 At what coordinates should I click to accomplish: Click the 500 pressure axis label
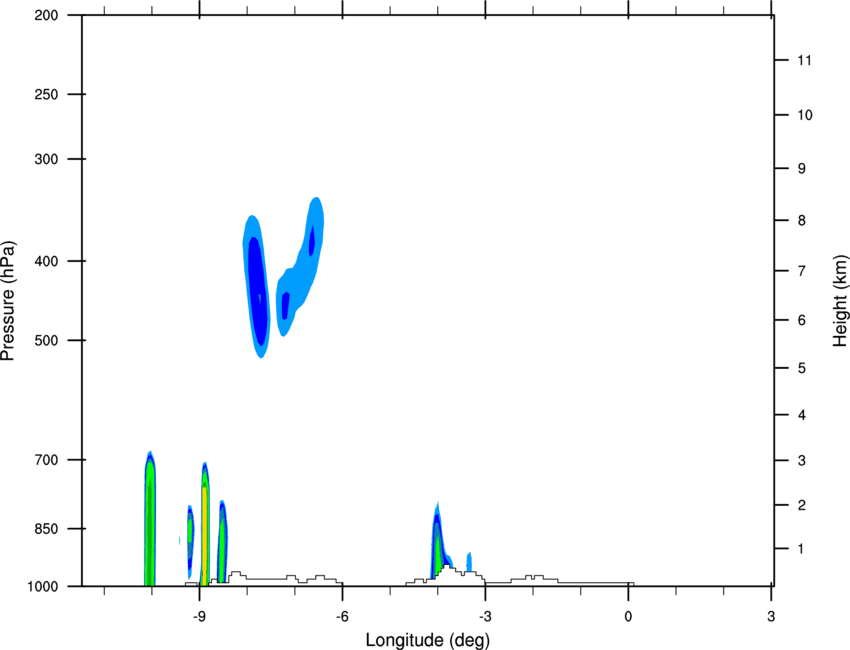tap(46, 340)
